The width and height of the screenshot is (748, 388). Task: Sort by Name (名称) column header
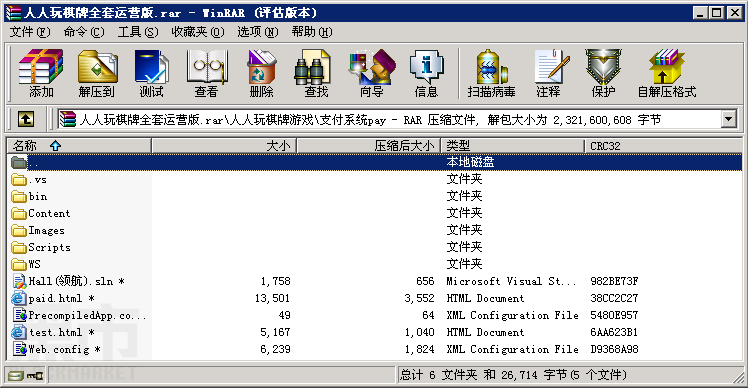click(x=79, y=146)
